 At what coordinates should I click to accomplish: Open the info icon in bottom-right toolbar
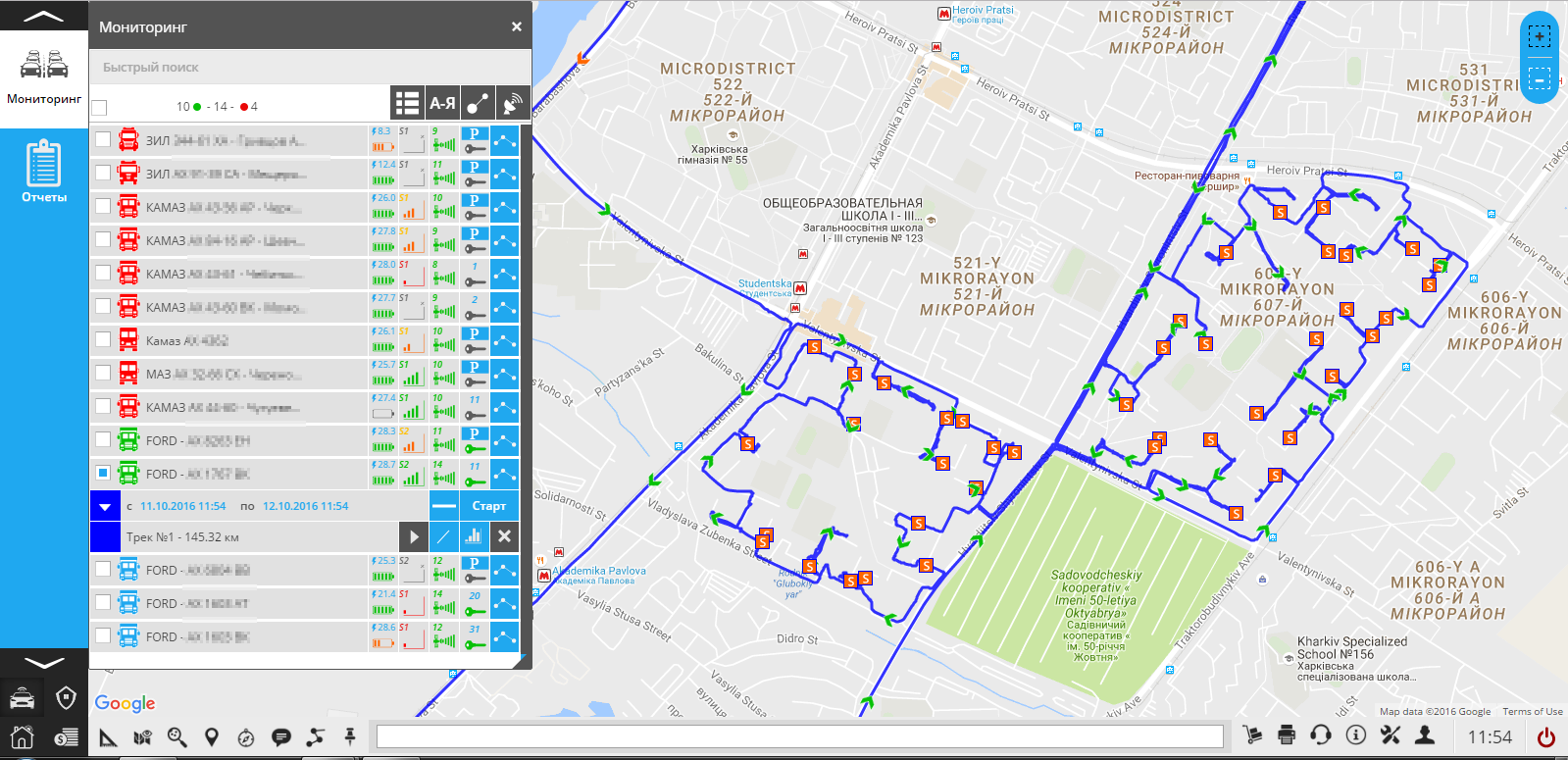pos(1356,735)
